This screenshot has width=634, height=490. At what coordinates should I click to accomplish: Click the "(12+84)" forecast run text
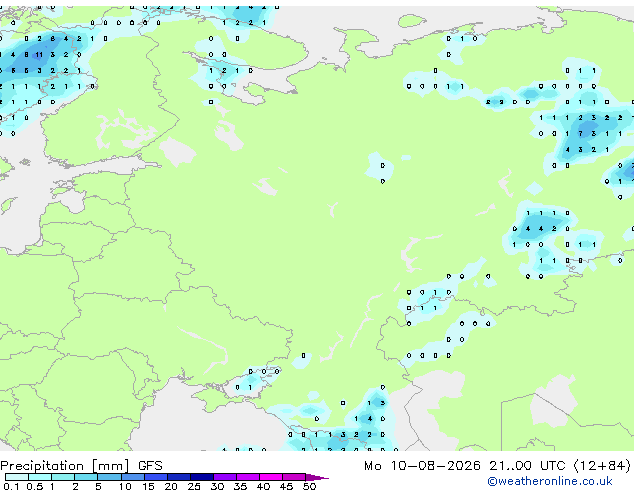(602, 466)
